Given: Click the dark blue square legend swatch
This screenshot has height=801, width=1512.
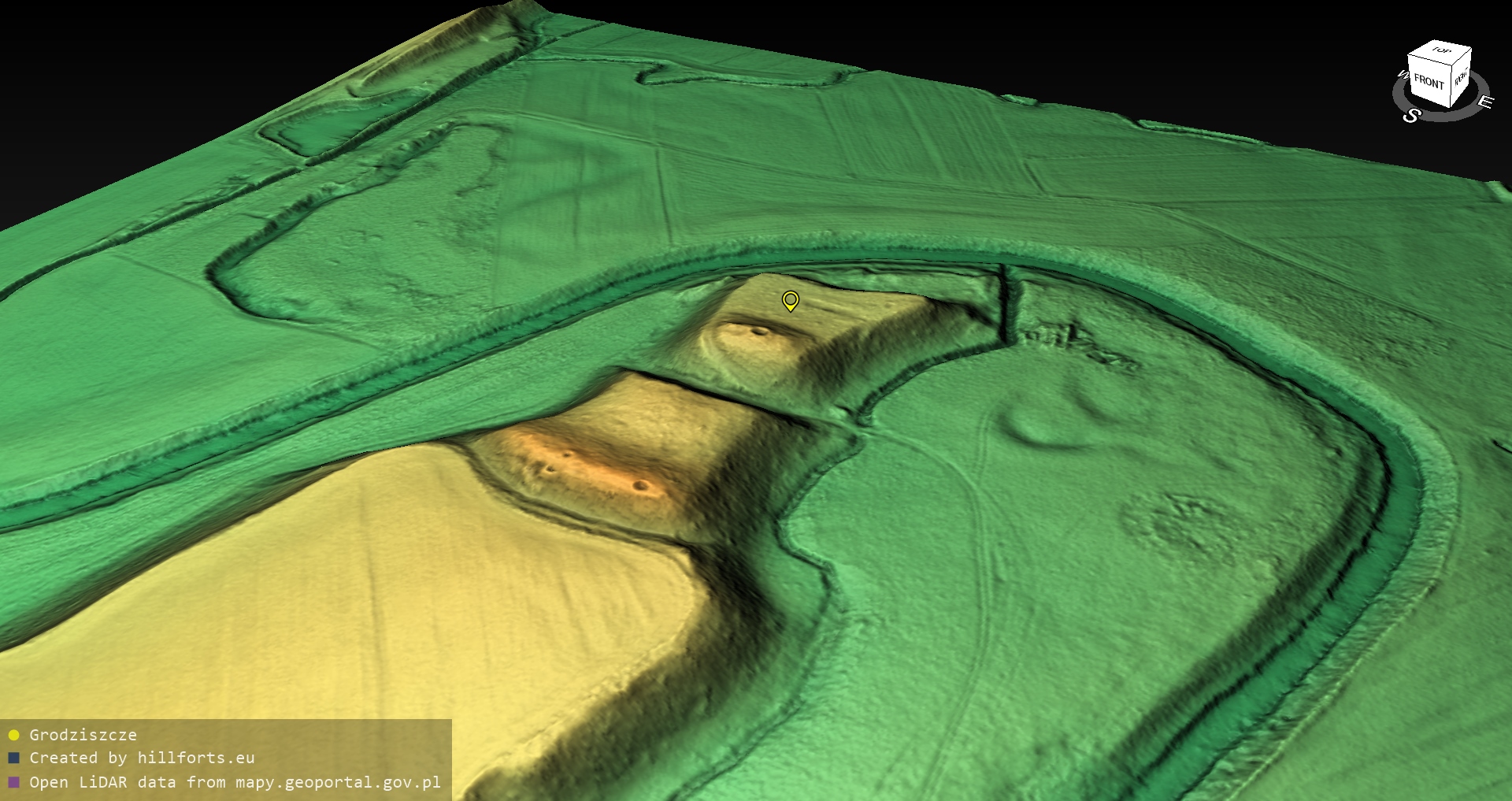Looking at the screenshot, I should coord(13,758).
